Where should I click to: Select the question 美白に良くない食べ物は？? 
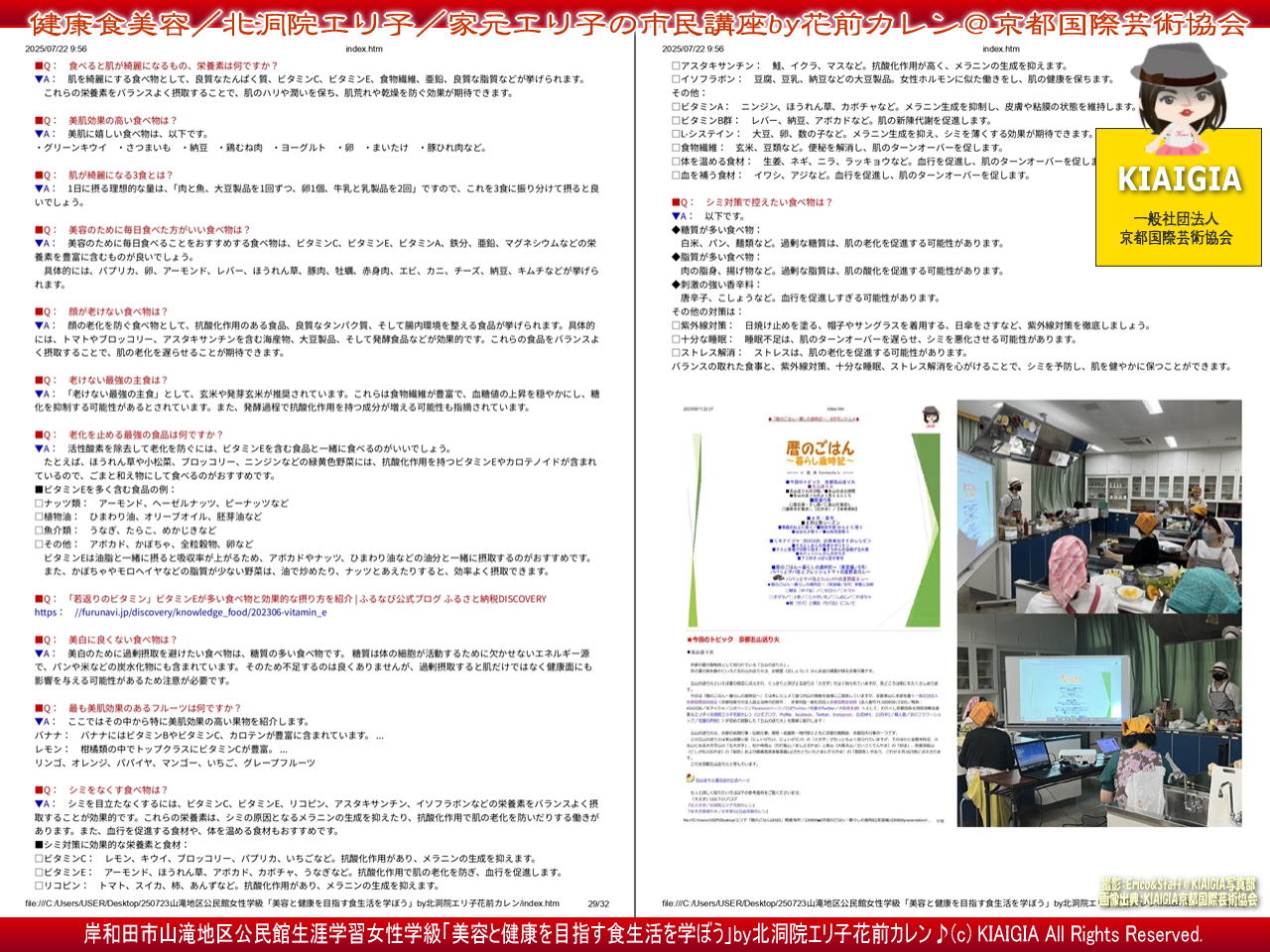pos(106,640)
